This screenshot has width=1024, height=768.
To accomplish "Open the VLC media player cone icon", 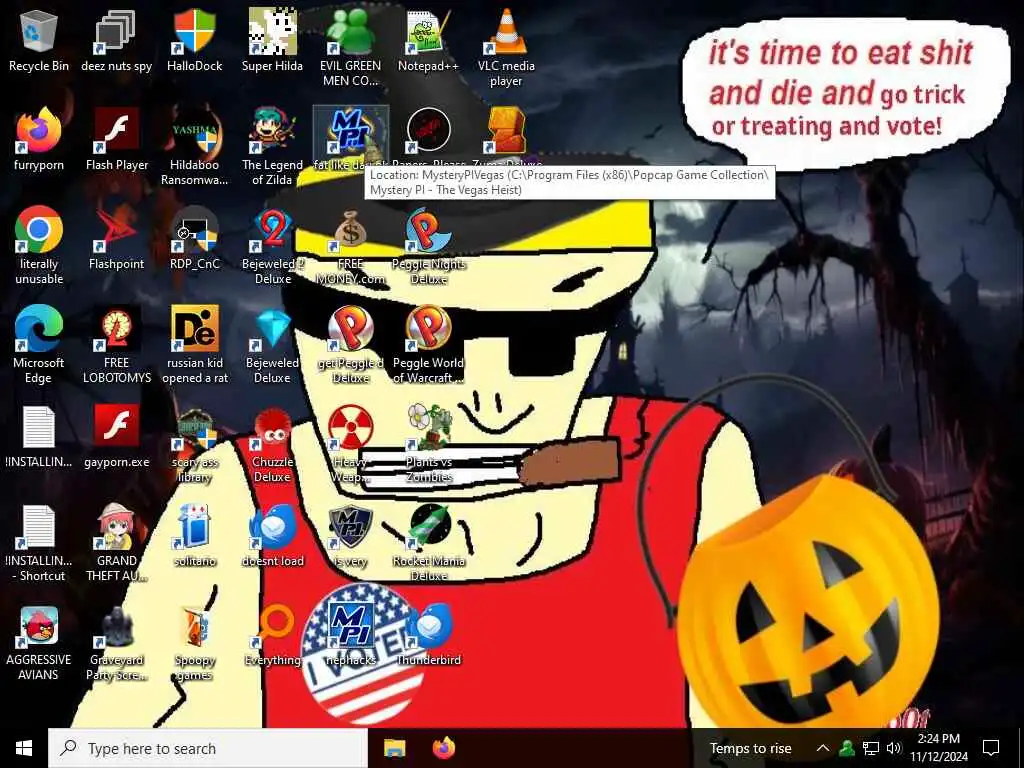I will point(506,48).
